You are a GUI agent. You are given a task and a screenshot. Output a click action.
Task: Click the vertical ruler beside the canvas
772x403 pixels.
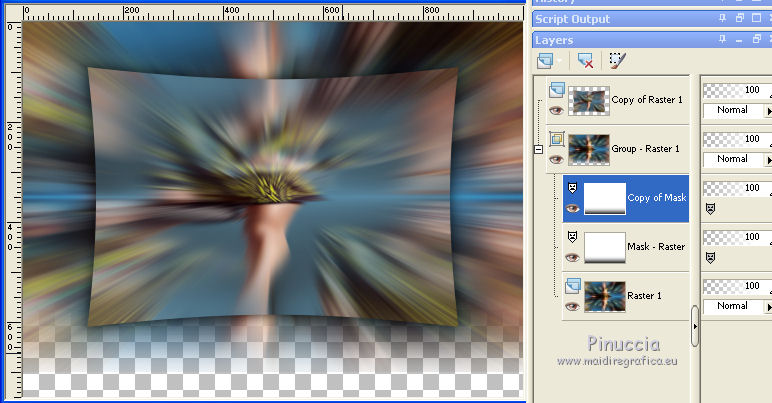point(13,209)
